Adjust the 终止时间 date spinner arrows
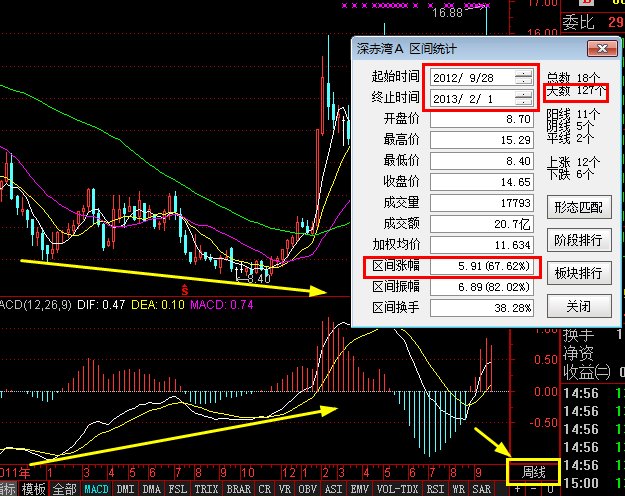Image resolution: width=625 pixels, height=496 pixels. click(x=524, y=97)
